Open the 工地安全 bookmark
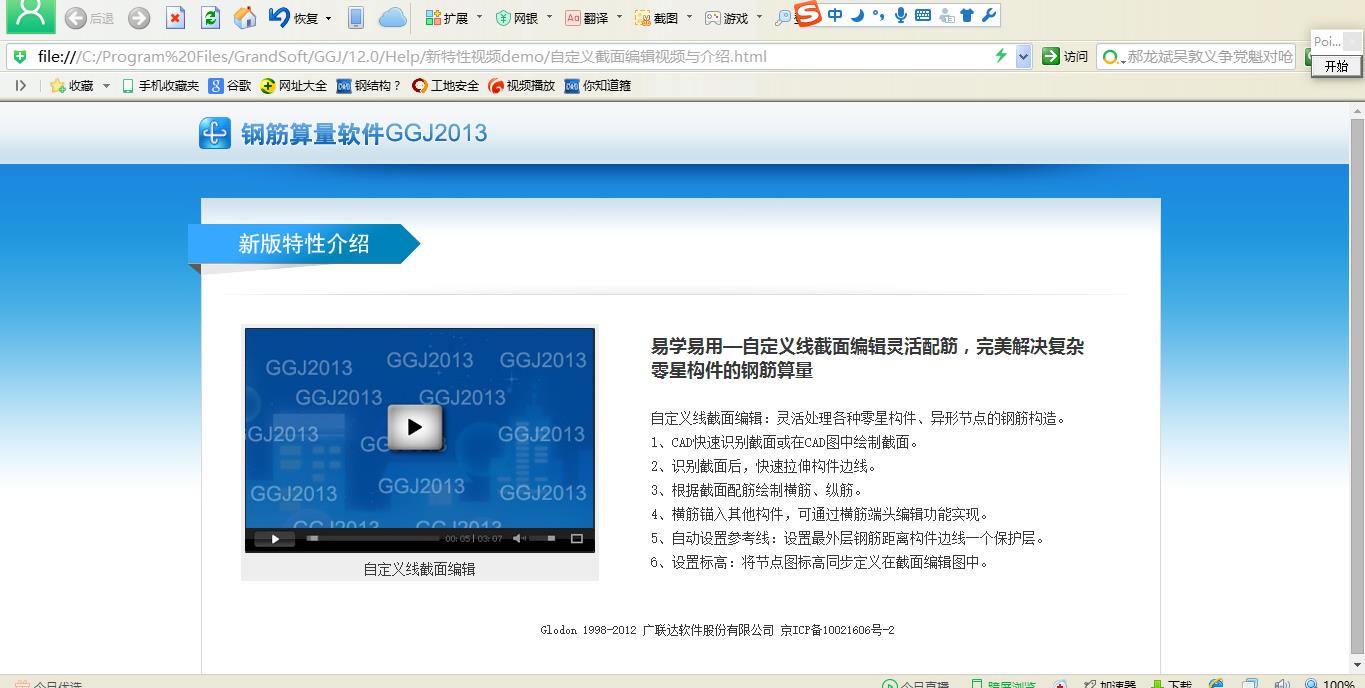This screenshot has height=688, width=1365. click(445, 86)
